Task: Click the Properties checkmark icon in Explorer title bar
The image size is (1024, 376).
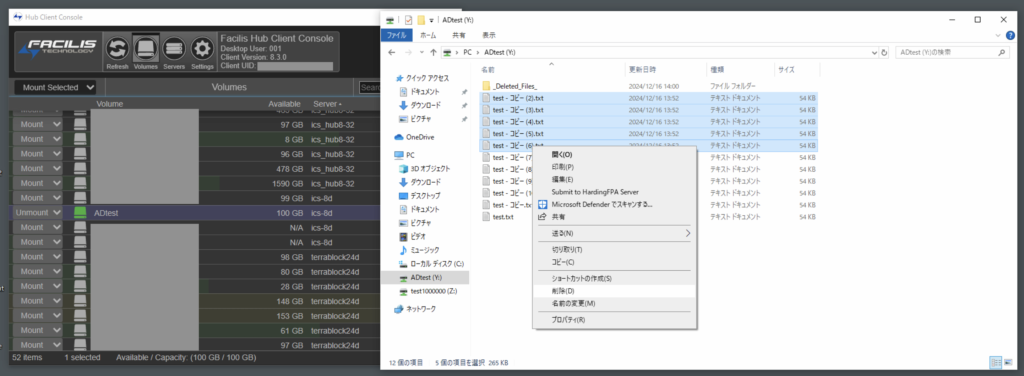Action: (408, 20)
